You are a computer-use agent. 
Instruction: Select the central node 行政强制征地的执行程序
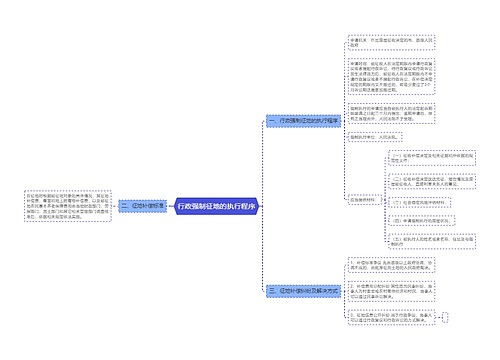click(x=217, y=206)
